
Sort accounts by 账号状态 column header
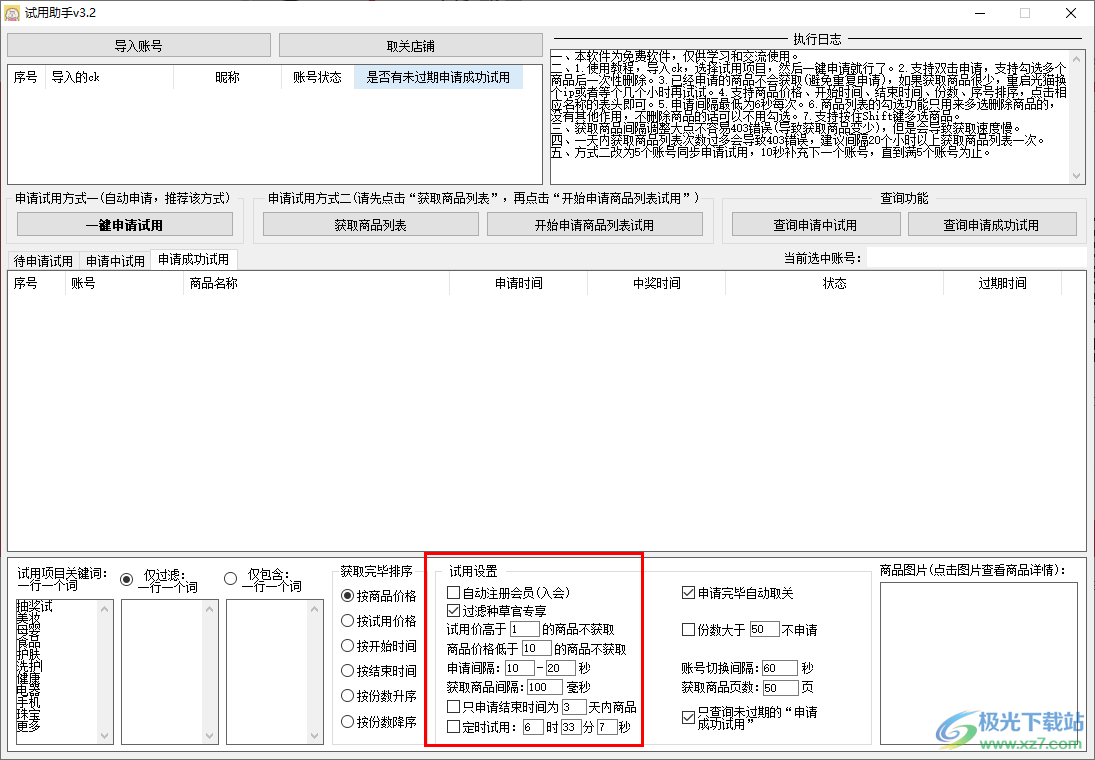tap(318, 77)
